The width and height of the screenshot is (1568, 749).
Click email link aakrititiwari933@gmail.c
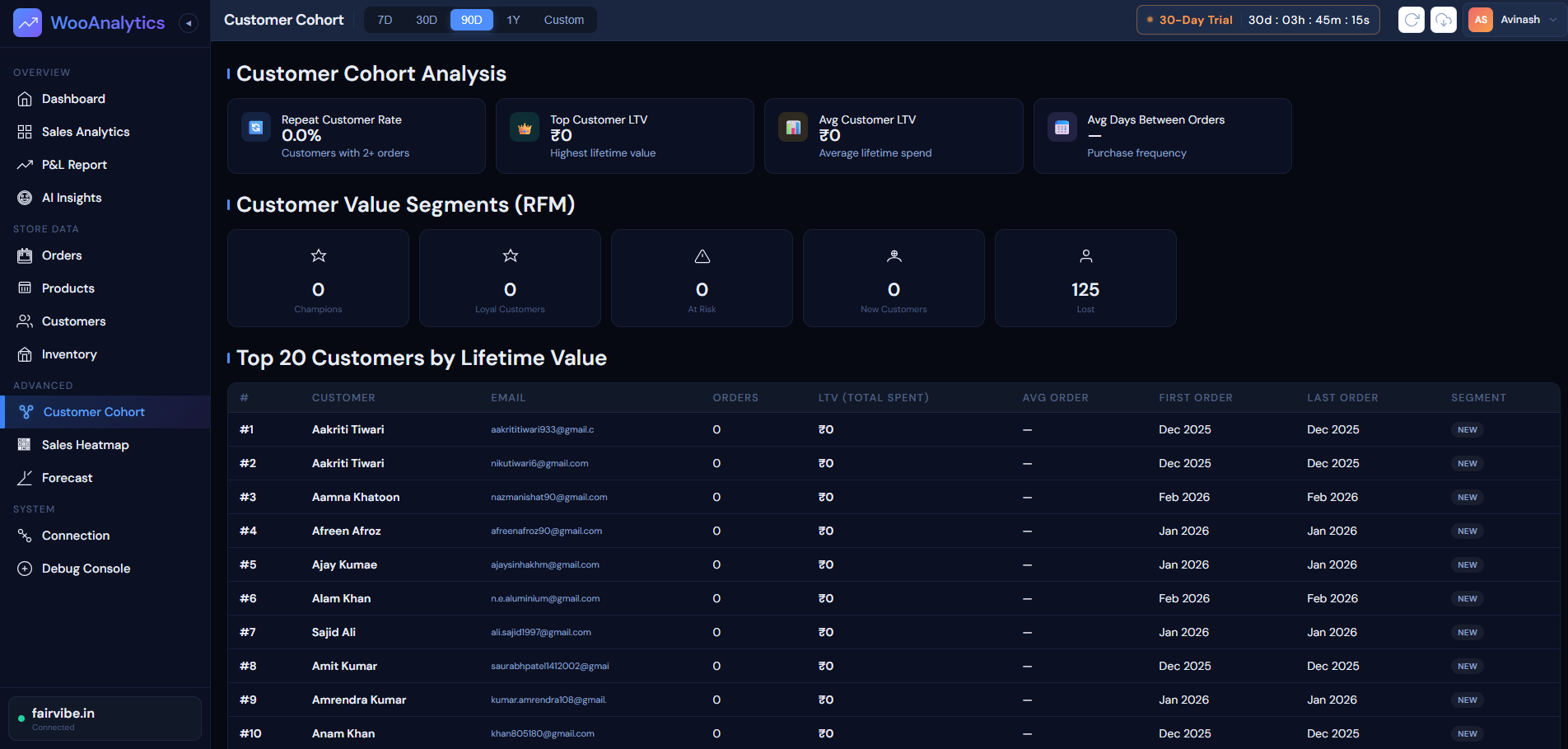point(542,430)
